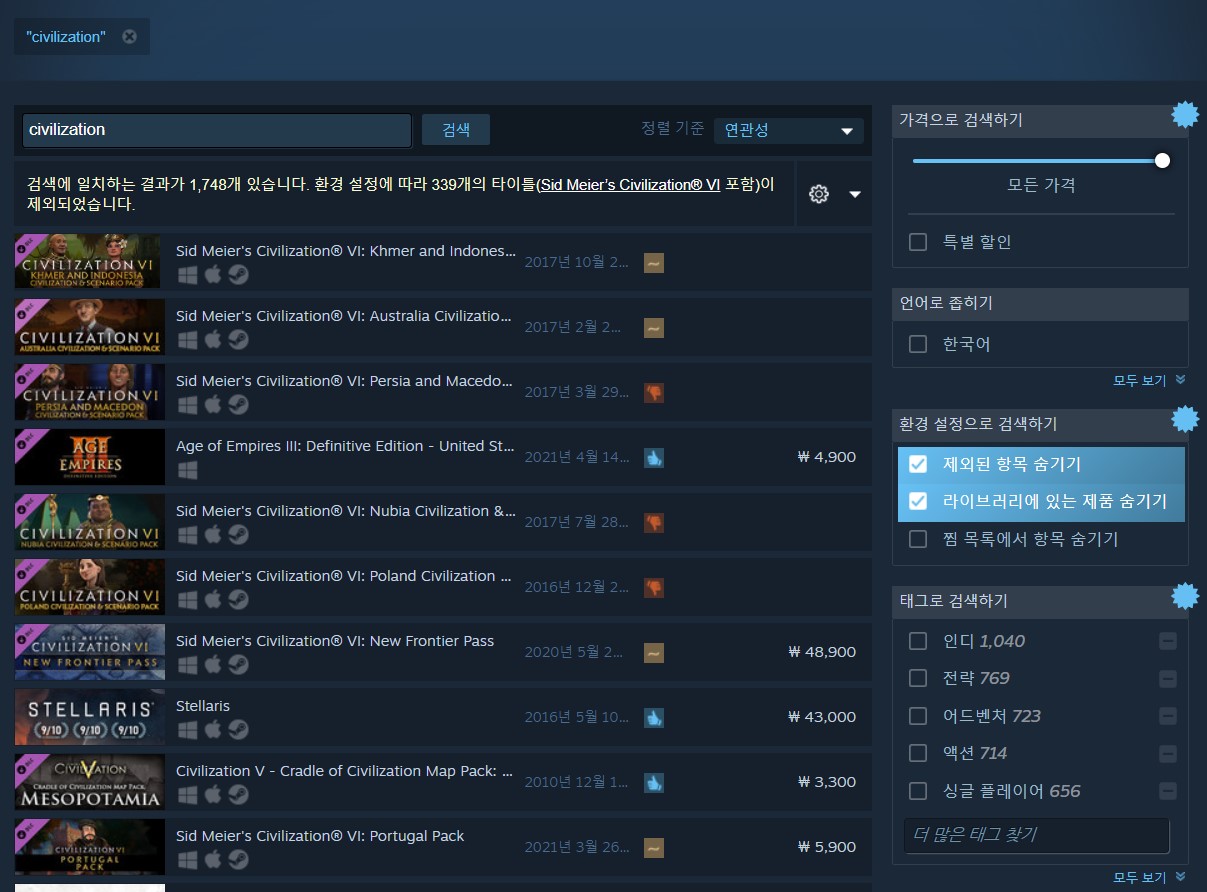
Task: Click the price slider handle for 모든 가격
Action: point(1162,160)
